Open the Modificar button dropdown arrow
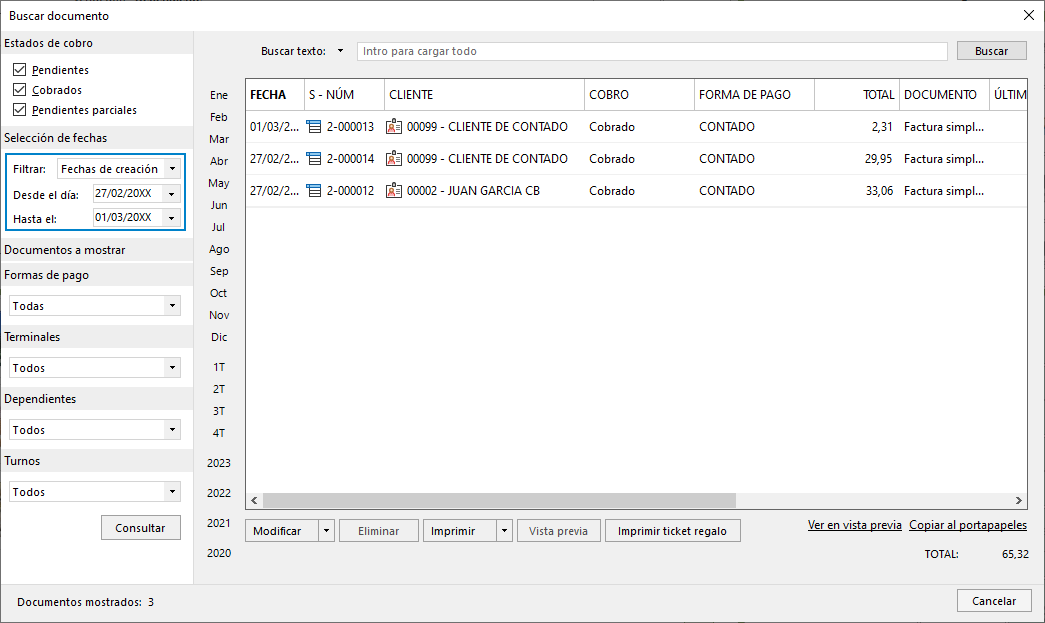 (x=326, y=531)
